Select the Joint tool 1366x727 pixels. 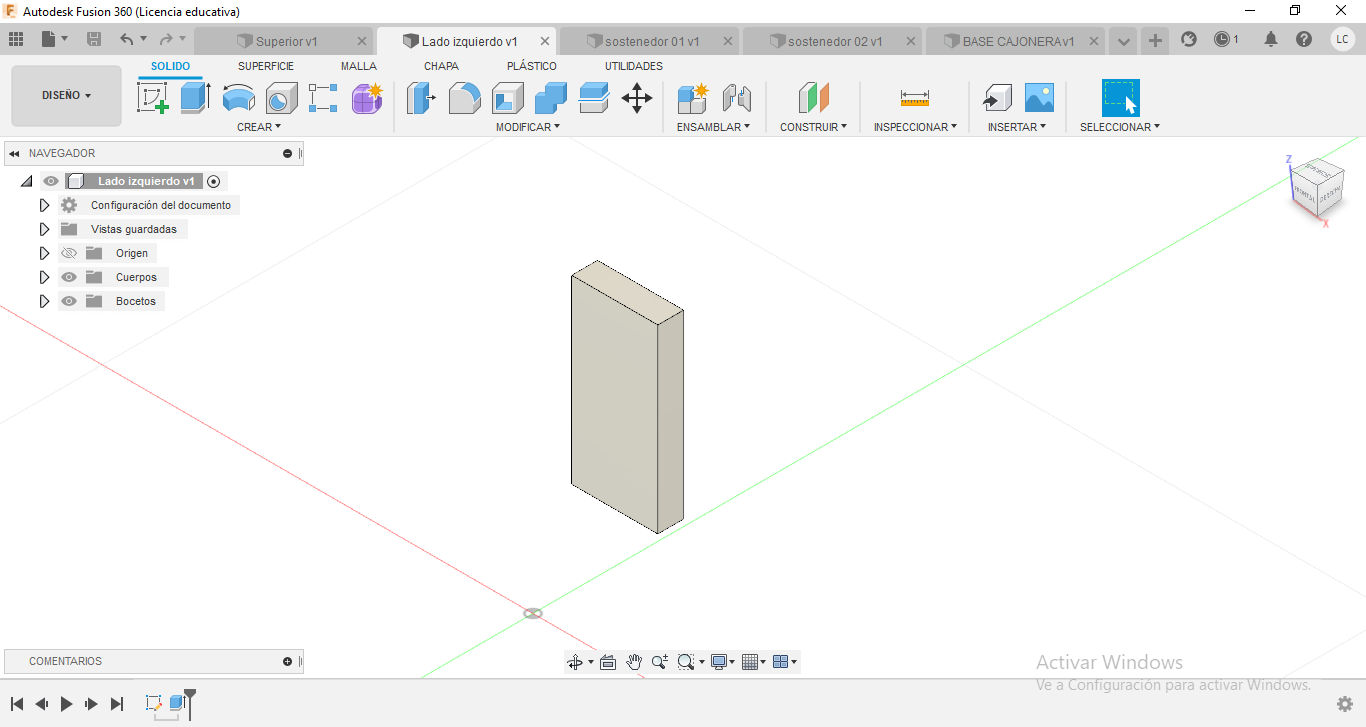coord(736,98)
